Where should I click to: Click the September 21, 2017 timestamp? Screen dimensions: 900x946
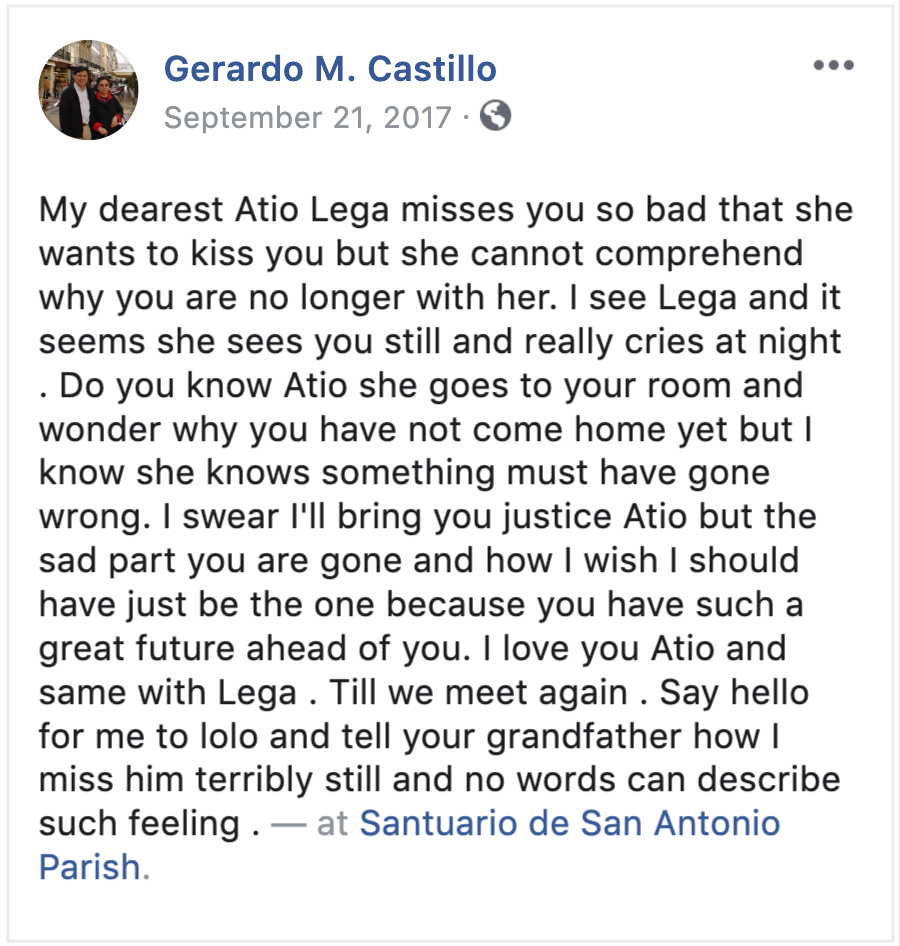307,118
